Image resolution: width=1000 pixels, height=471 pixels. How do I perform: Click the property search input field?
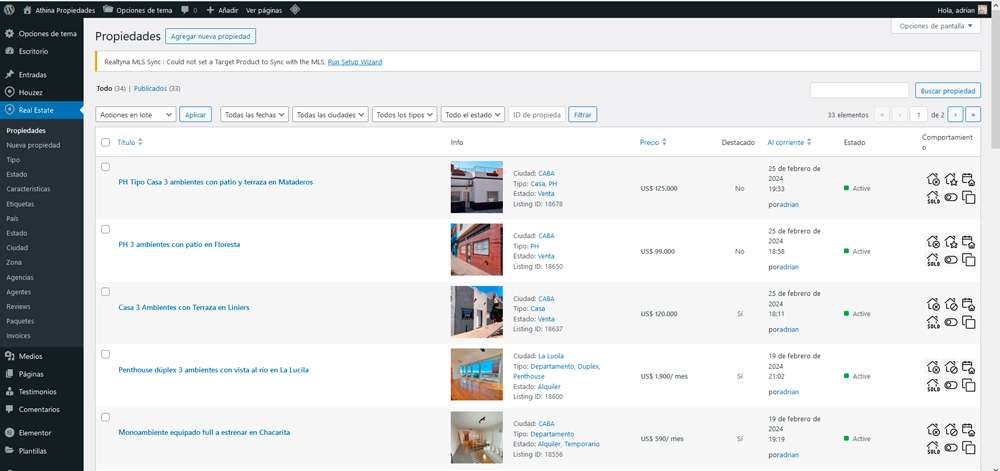point(859,91)
